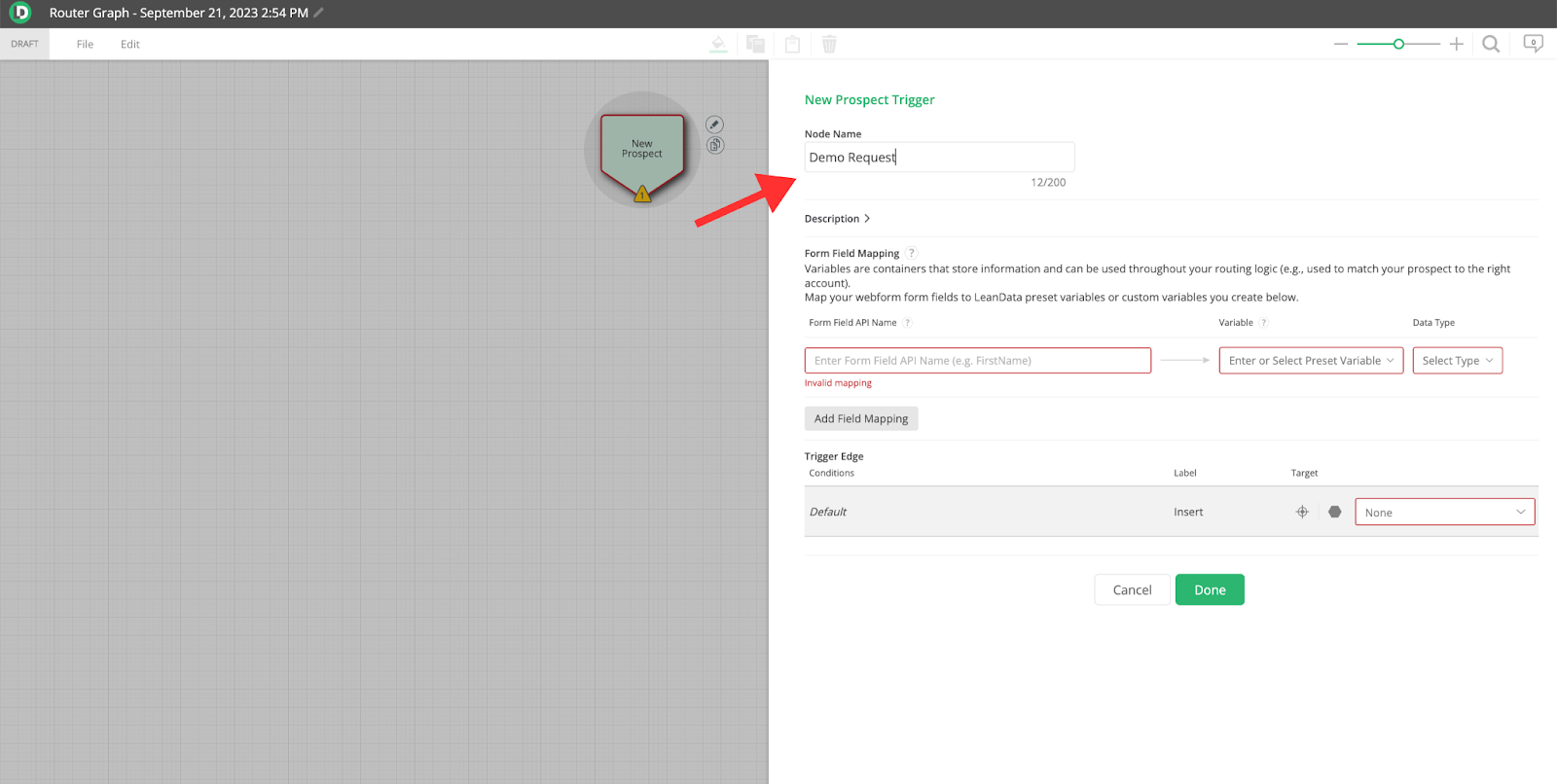
Task: Click the copy icon in top toolbar
Action: point(755,44)
